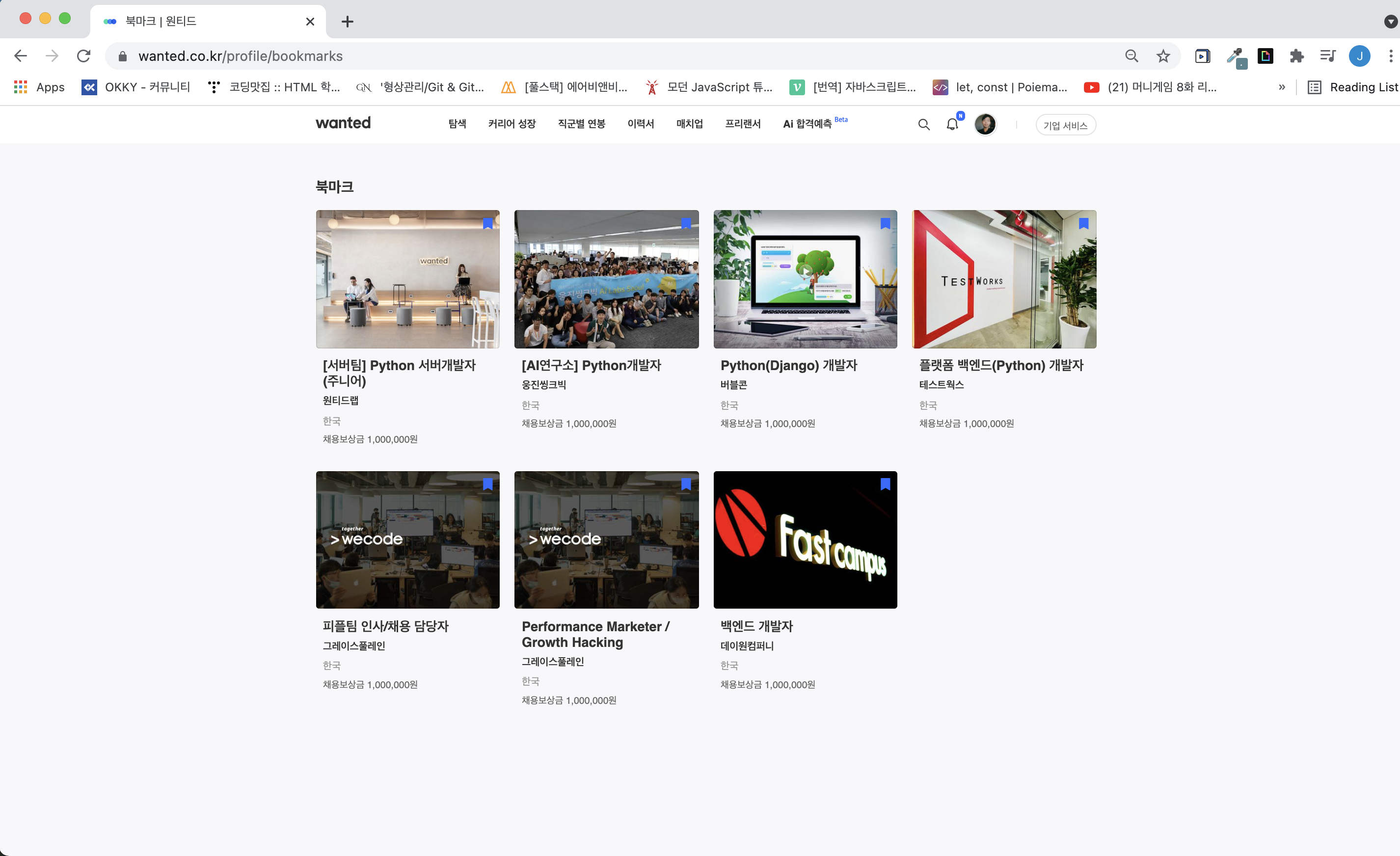Unbookmark the Fast campus 백엔드 개발자 card
1400x856 pixels.
[885, 484]
